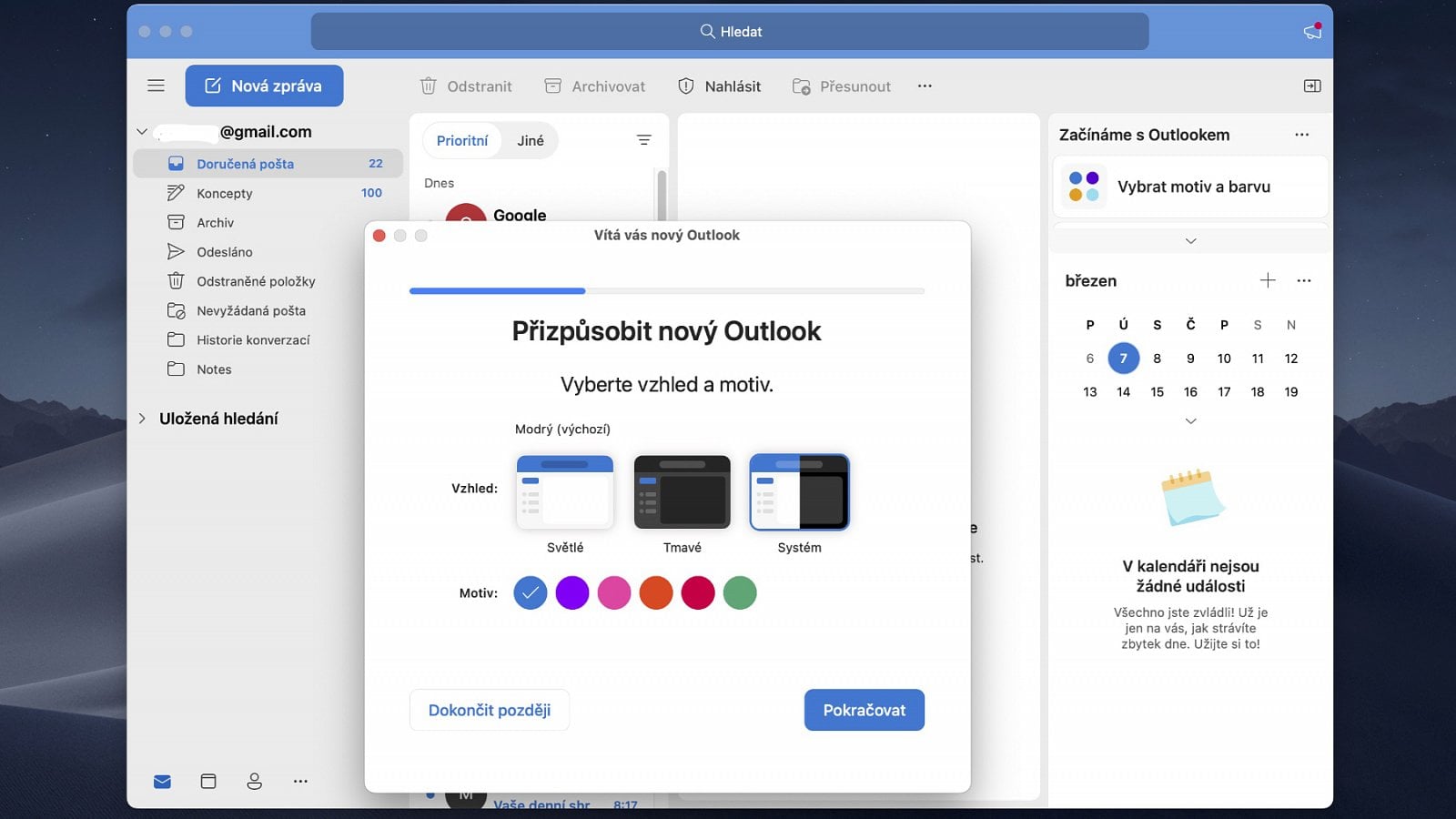Open the Notes folder
Screen dimensions: 1456x819
coord(268,369)
